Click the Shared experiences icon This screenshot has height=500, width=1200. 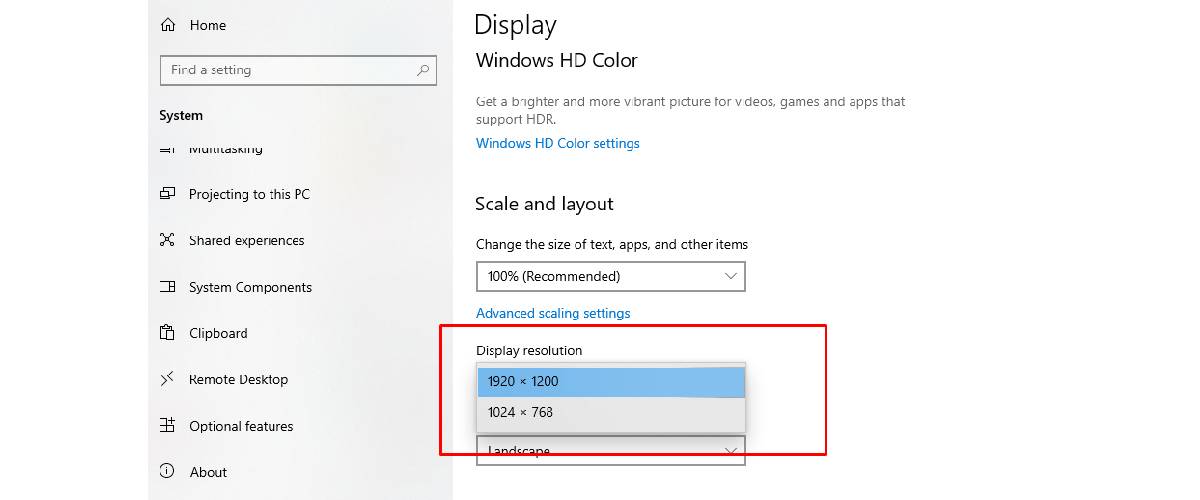[168, 240]
